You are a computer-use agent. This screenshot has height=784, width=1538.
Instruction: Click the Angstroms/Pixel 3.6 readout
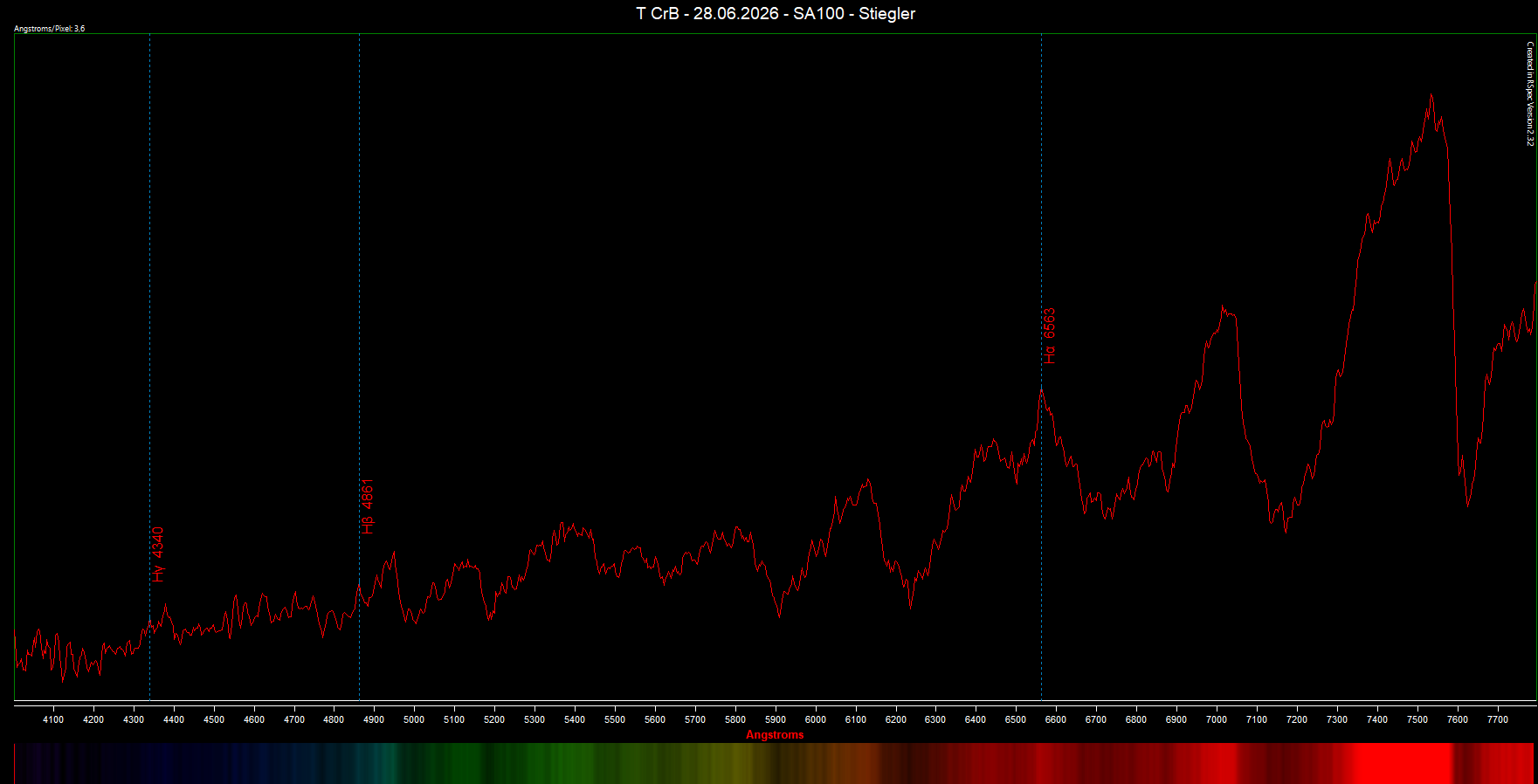pos(50,29)
